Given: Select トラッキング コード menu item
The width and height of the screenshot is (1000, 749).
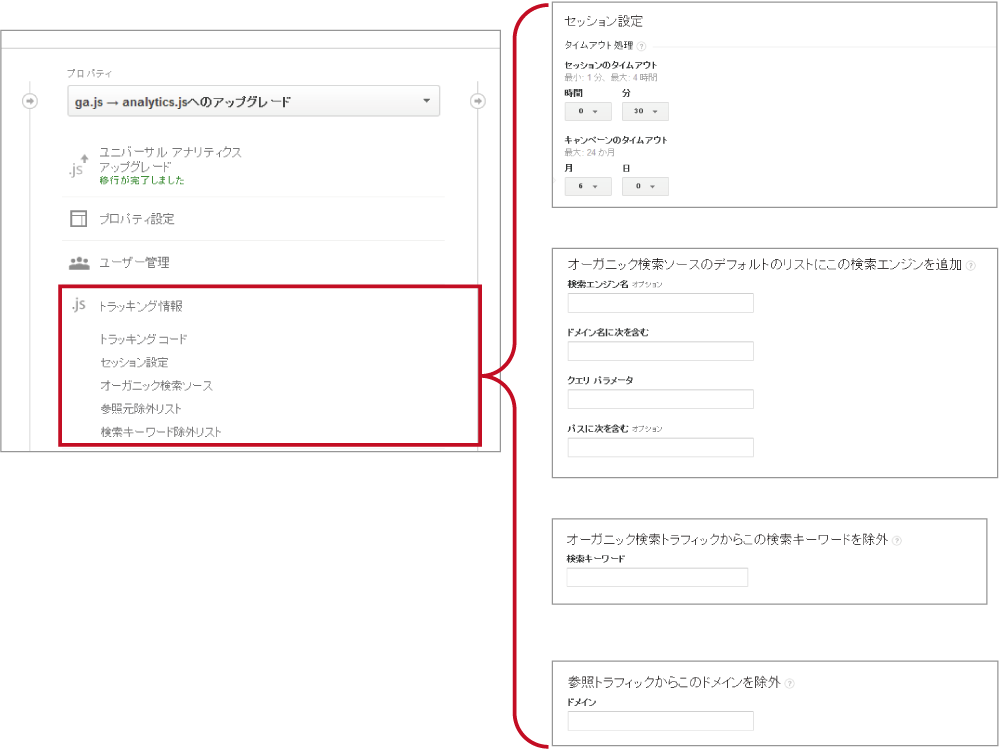Looking at the screenshot, I should pyautogui.click(x=144, y=339).
